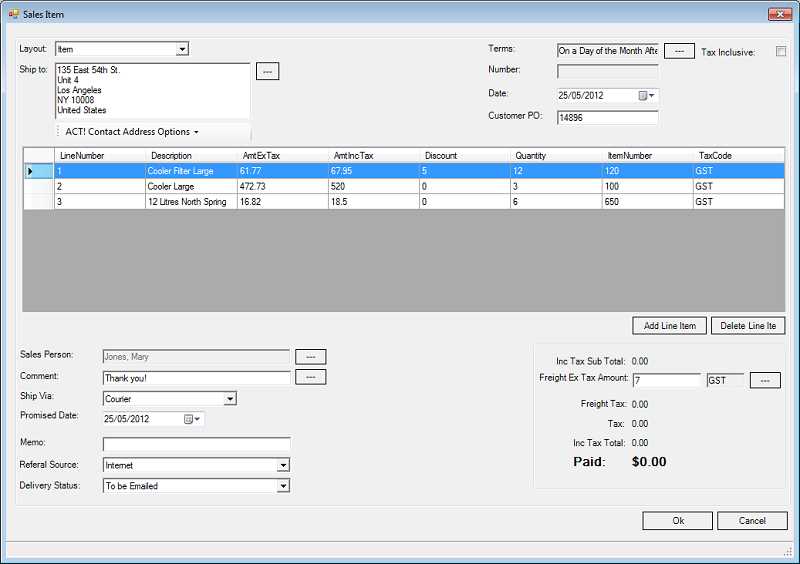Open the Ship Via dropdown

pos(230,399)
